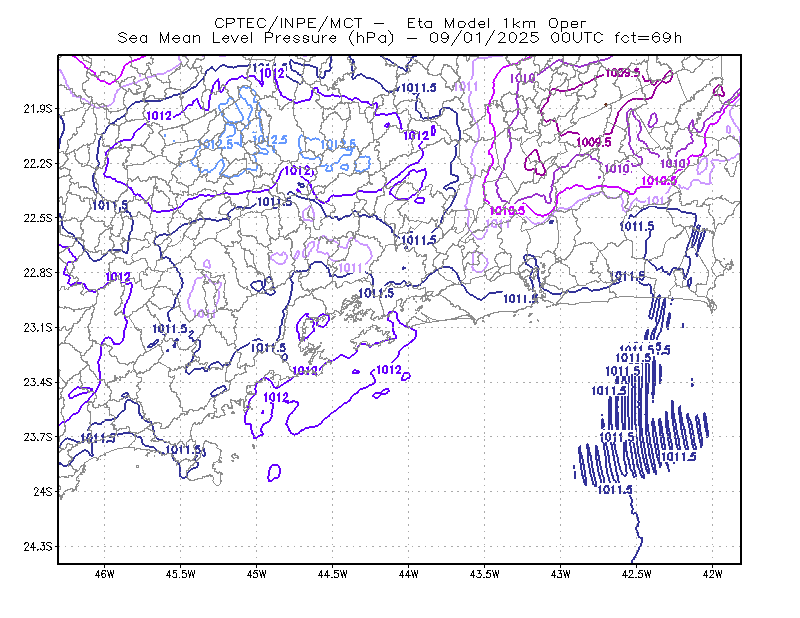Image resolution: width=800 pixels, height=618 pixels.
Task: Click the 22.5S latitude axis label
Action: (38, 218)
